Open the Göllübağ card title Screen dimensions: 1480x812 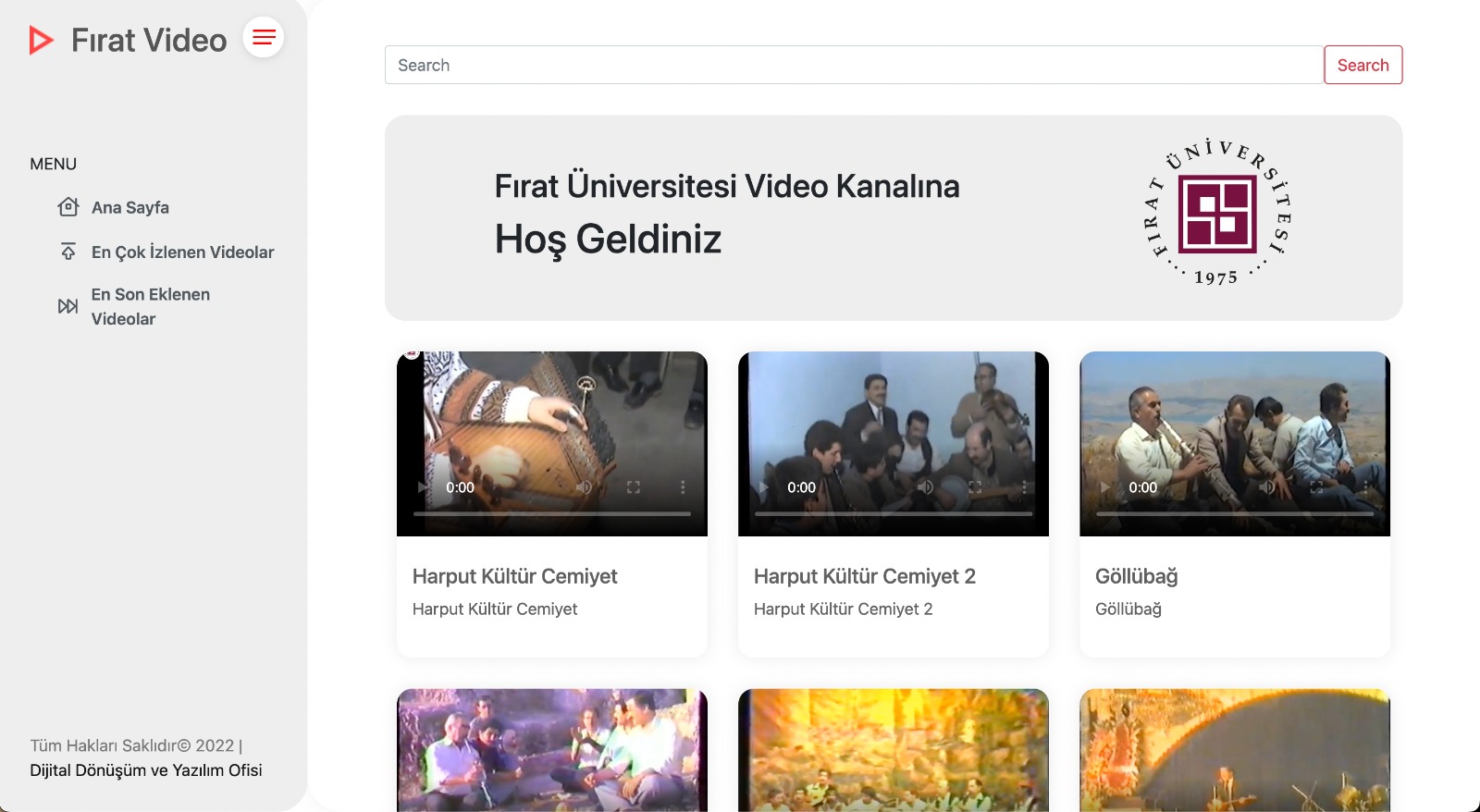tap(1137, 576)
